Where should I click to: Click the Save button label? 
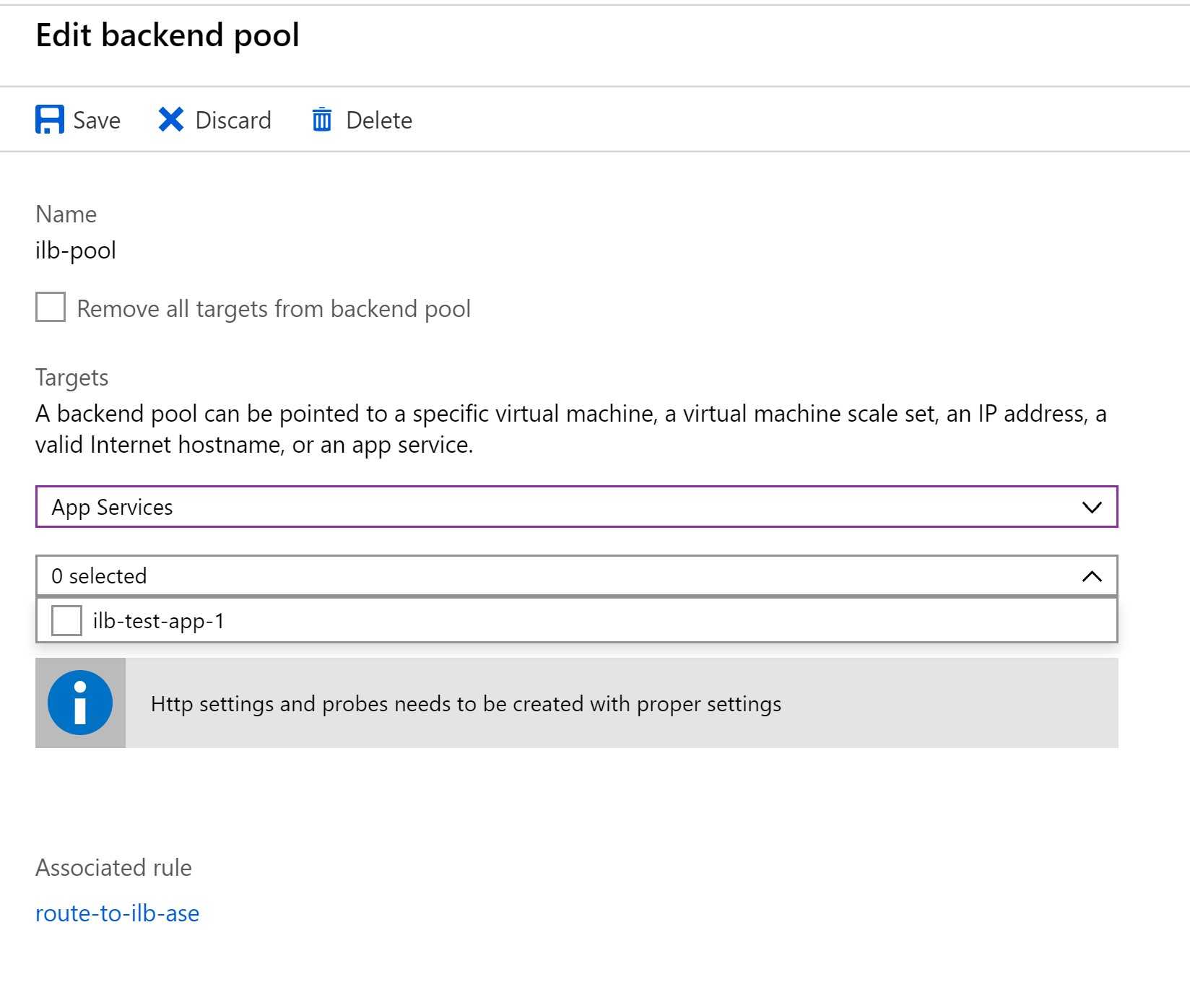pos(97,121)
